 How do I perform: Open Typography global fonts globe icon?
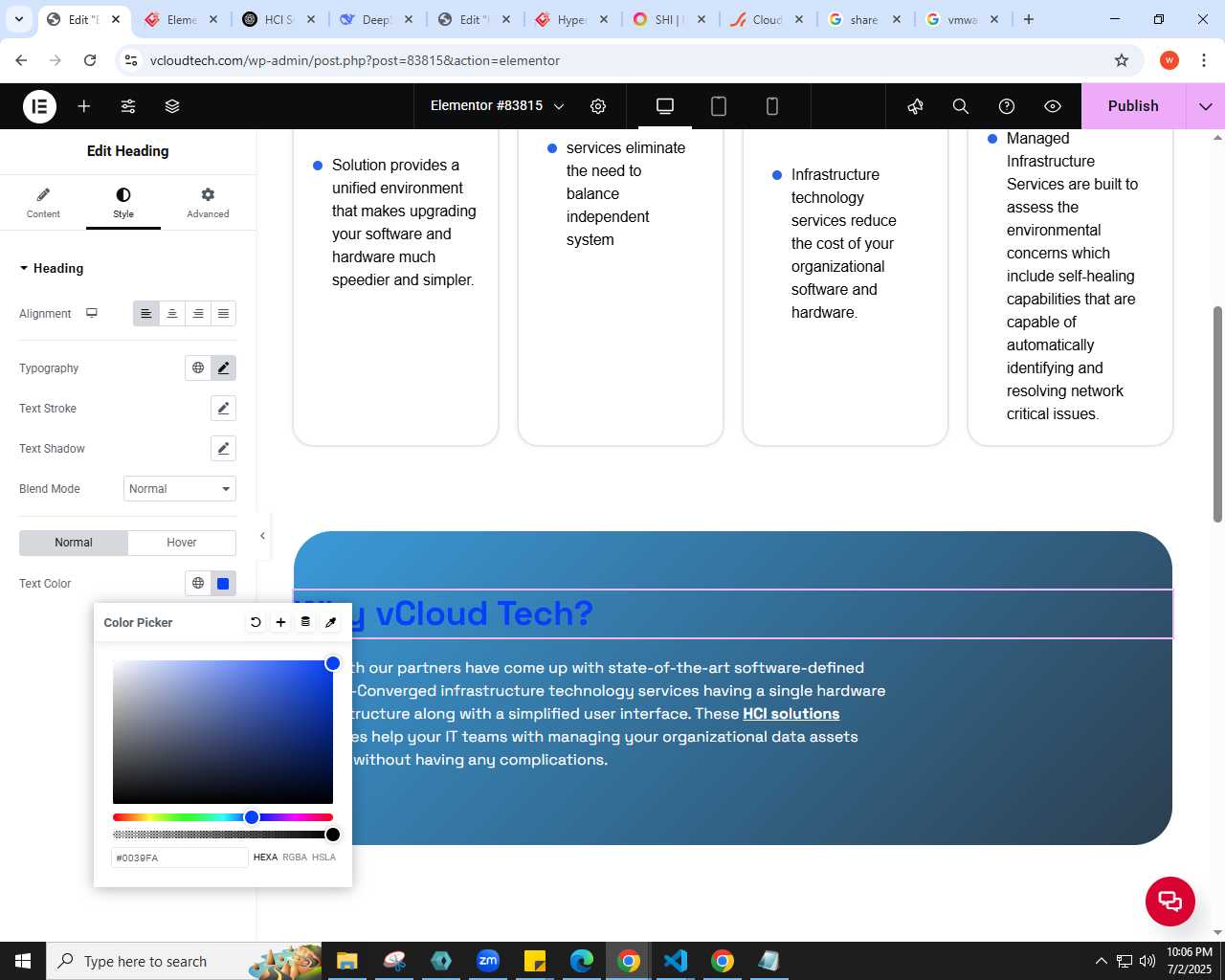pyautogui.click(x=198, y=367)
